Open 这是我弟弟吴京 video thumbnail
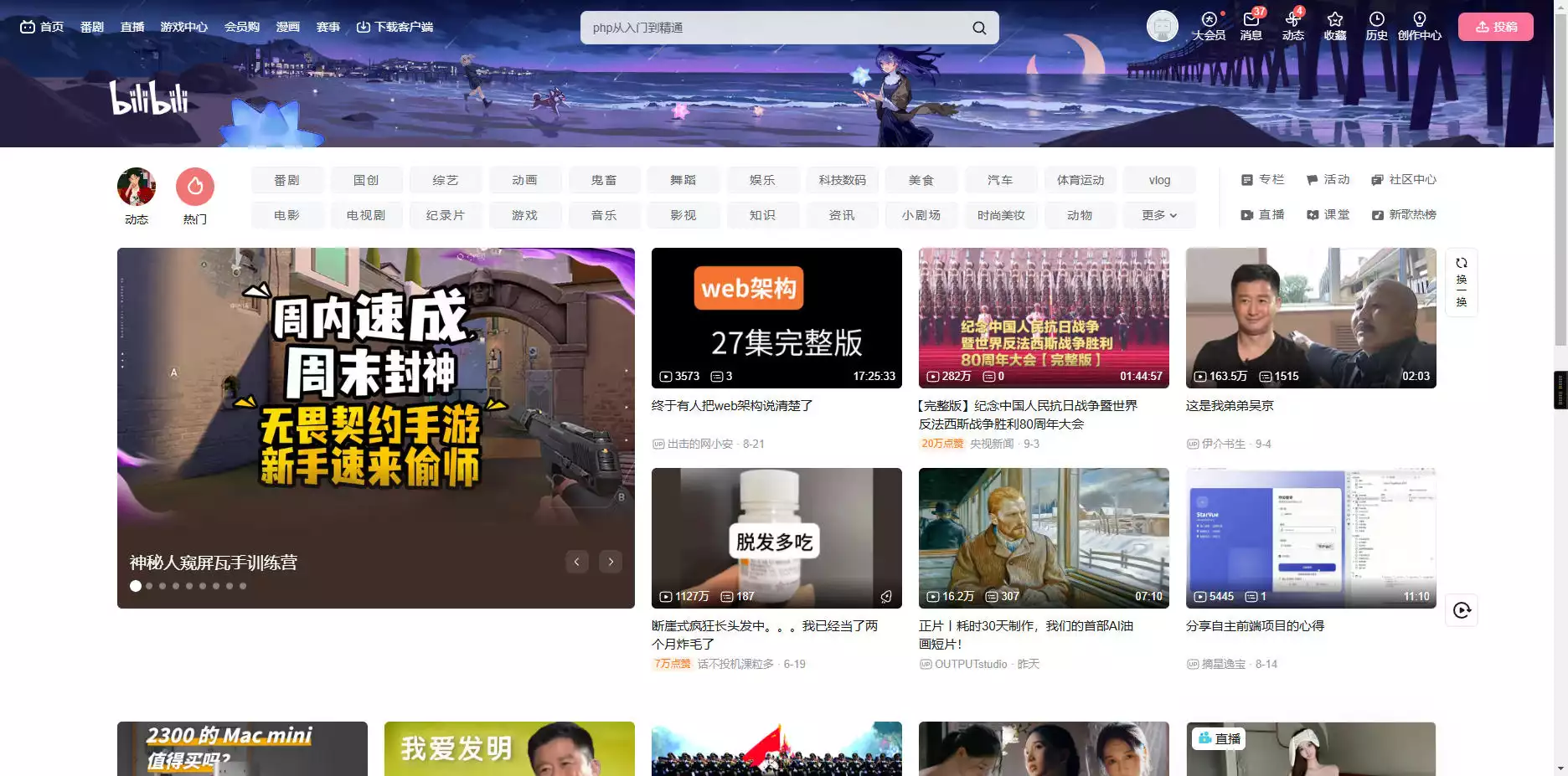This screenshot has height=776, width=1568. 1311,318
